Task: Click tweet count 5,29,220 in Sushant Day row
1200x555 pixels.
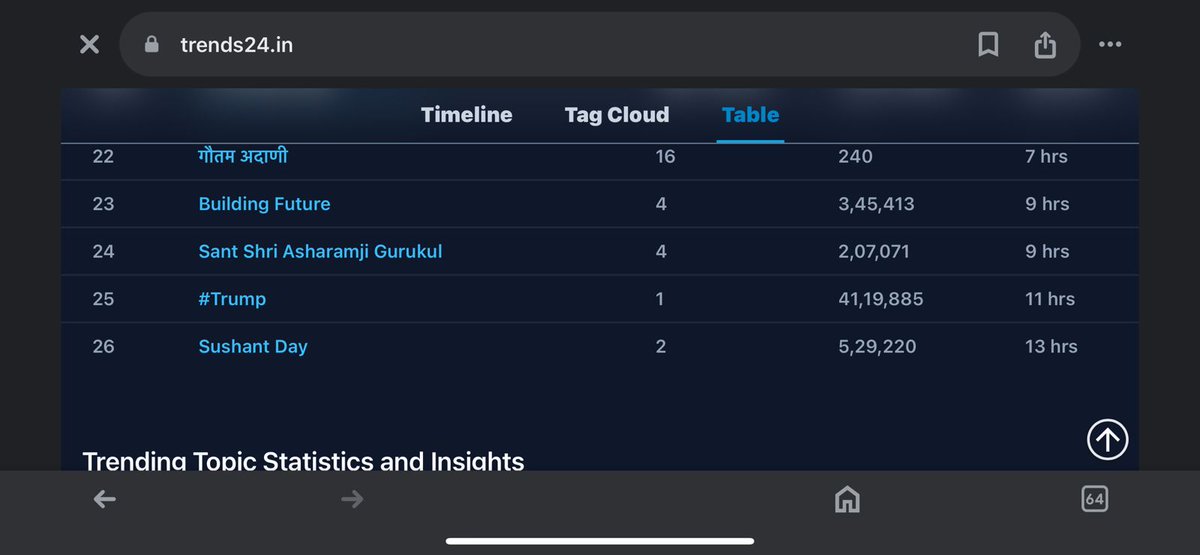Action: click(x=877, y=347)
